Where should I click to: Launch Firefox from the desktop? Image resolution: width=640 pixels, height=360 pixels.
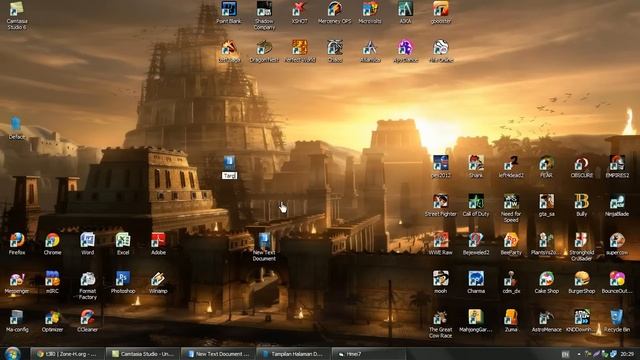click(x=17, y=244)
